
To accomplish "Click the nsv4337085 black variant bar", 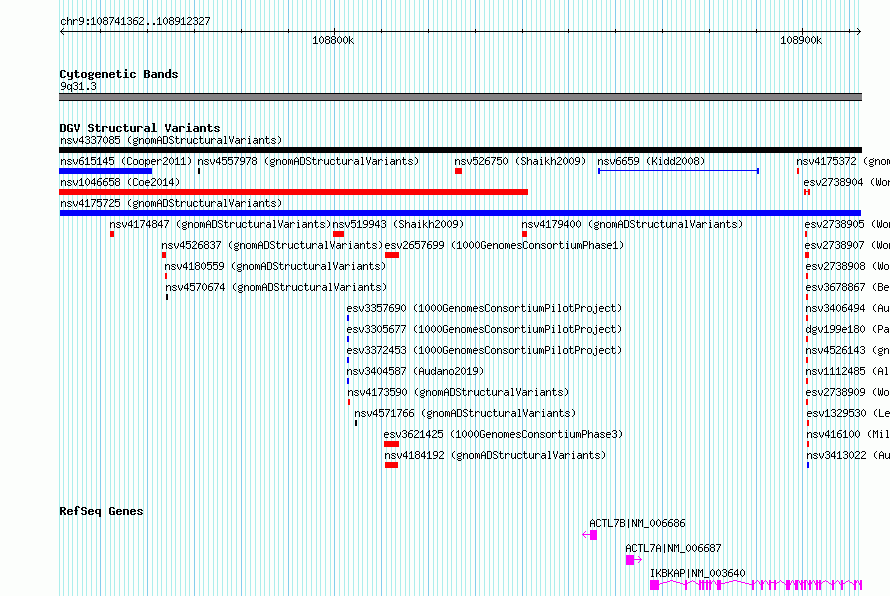I will (x=460, y=150).
